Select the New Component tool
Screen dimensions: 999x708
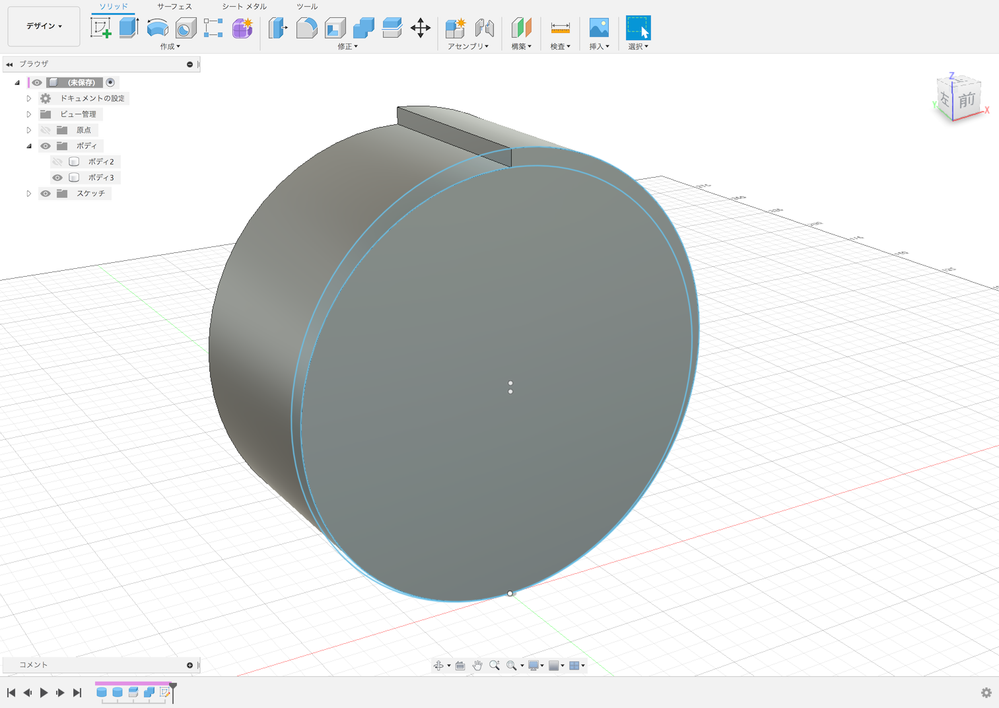click(x=456, y=28)
